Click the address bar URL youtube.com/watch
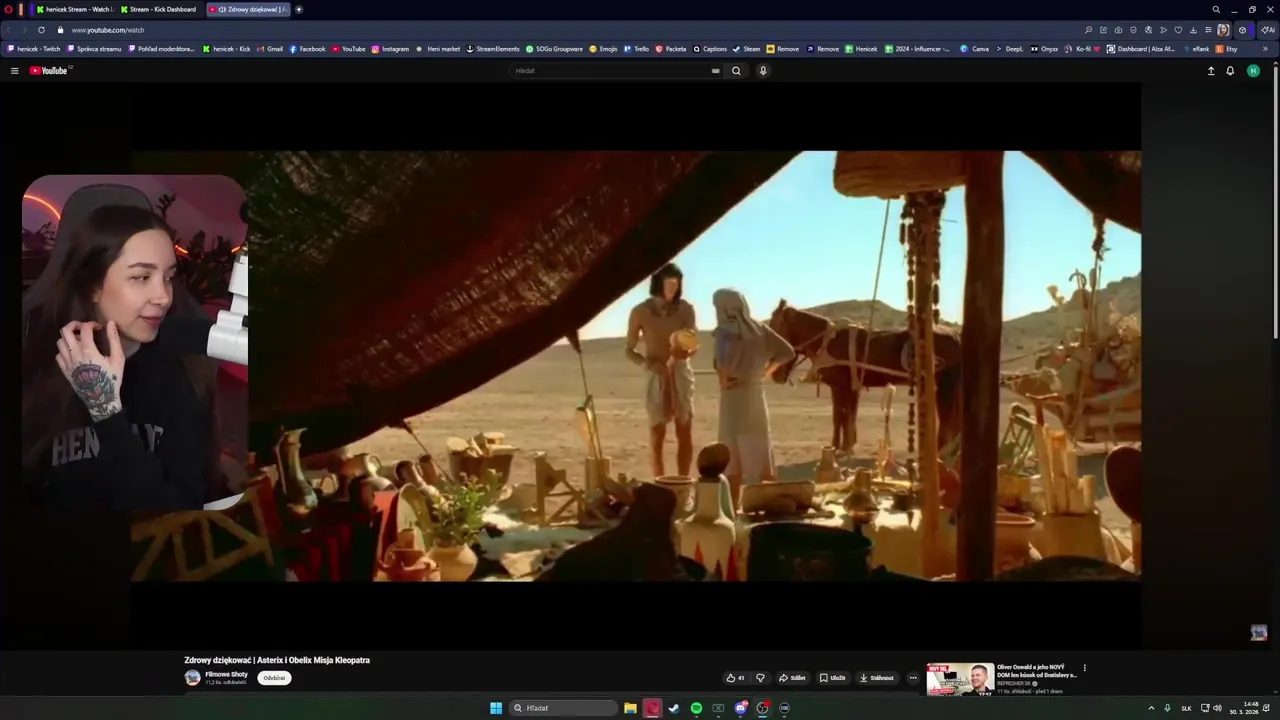This screenshot has height=720, width=1280. coord(108,30)
